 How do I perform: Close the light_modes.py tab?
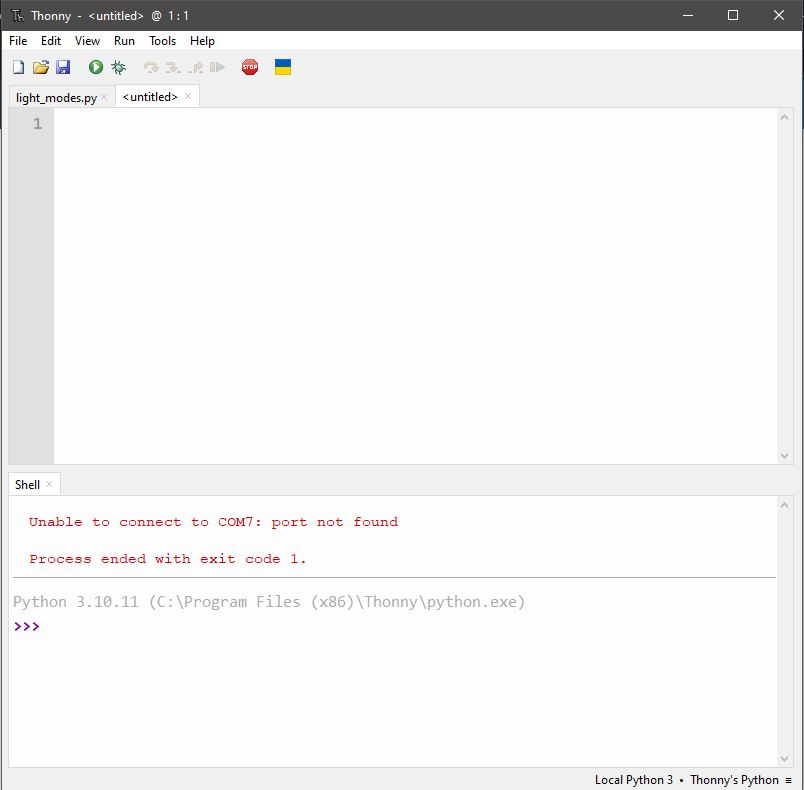tap(105, 97)
